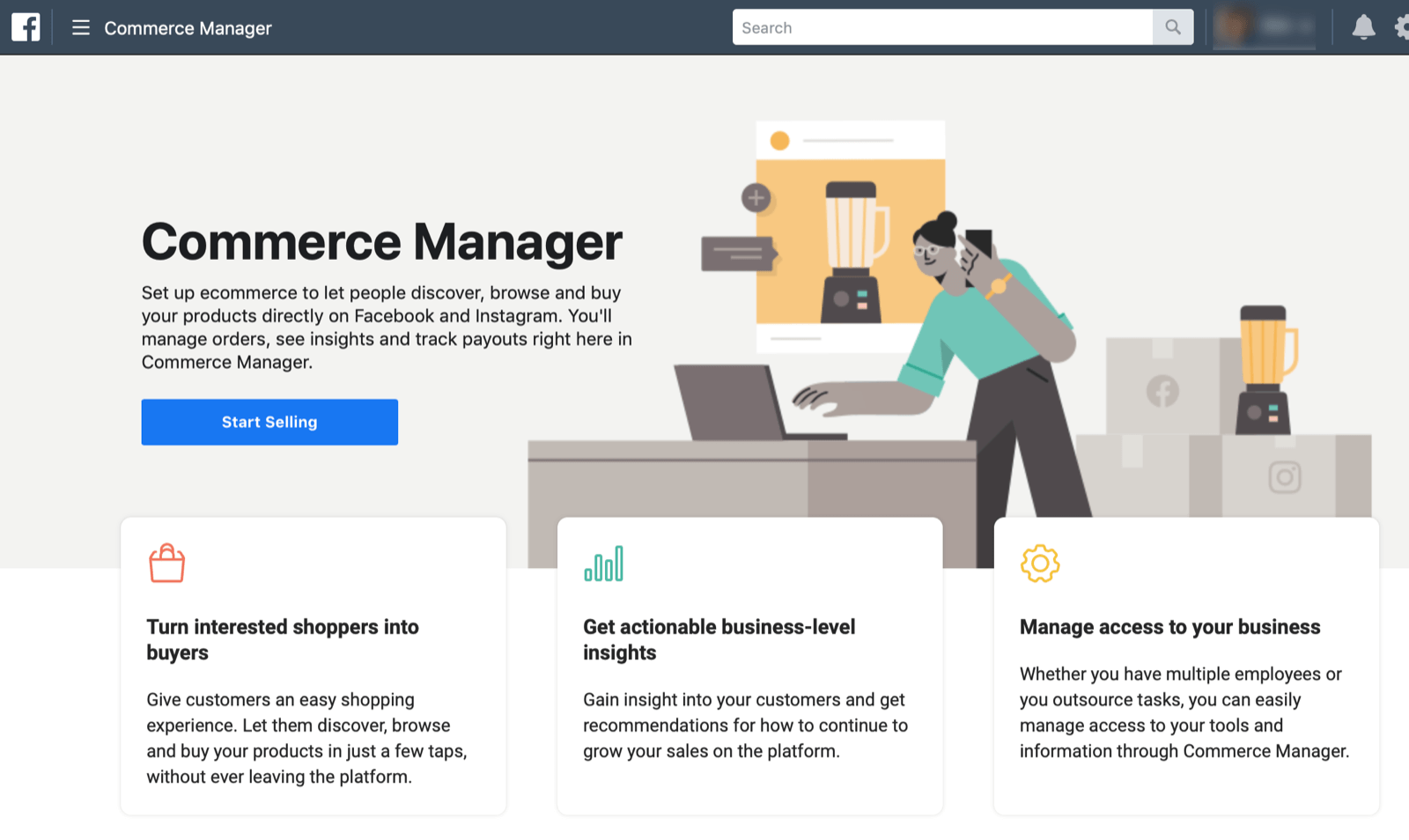Click the bar chart insights icon

point(603,564)
